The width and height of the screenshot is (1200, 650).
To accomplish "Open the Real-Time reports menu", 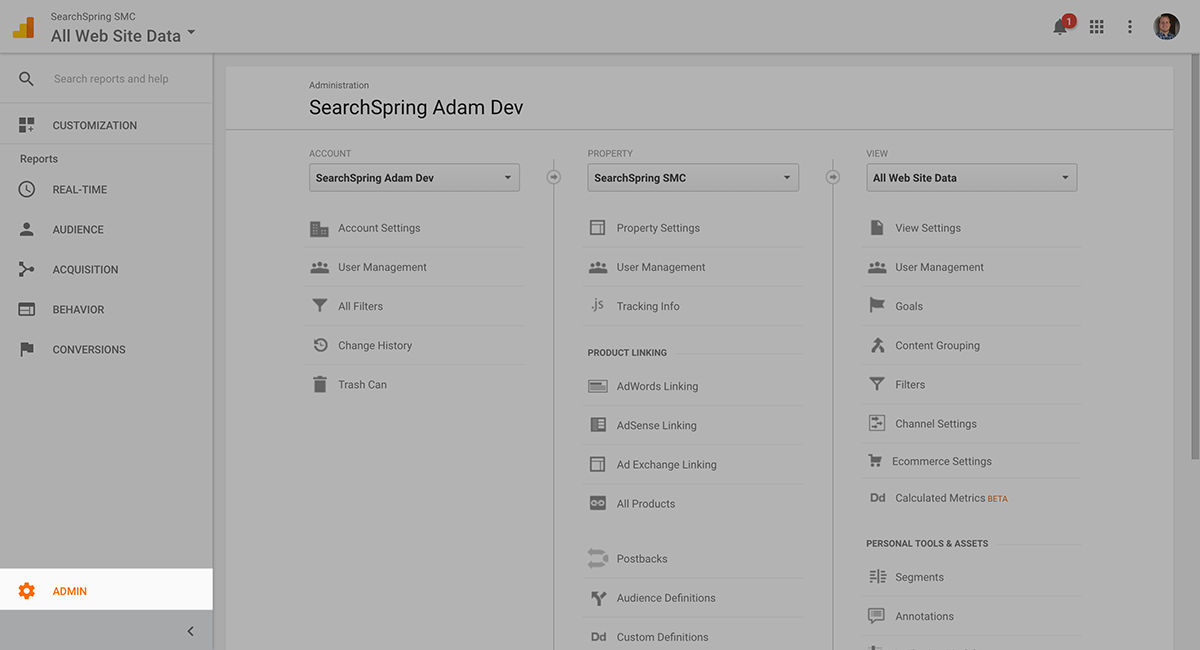I will (80, 189).
